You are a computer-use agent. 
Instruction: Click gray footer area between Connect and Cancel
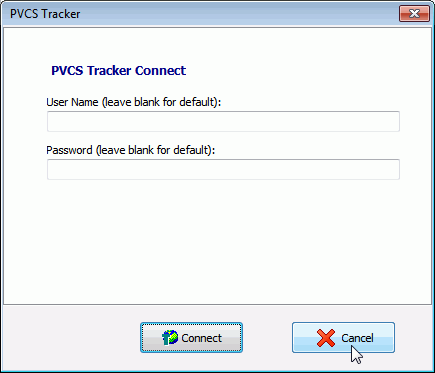(267, 337)
